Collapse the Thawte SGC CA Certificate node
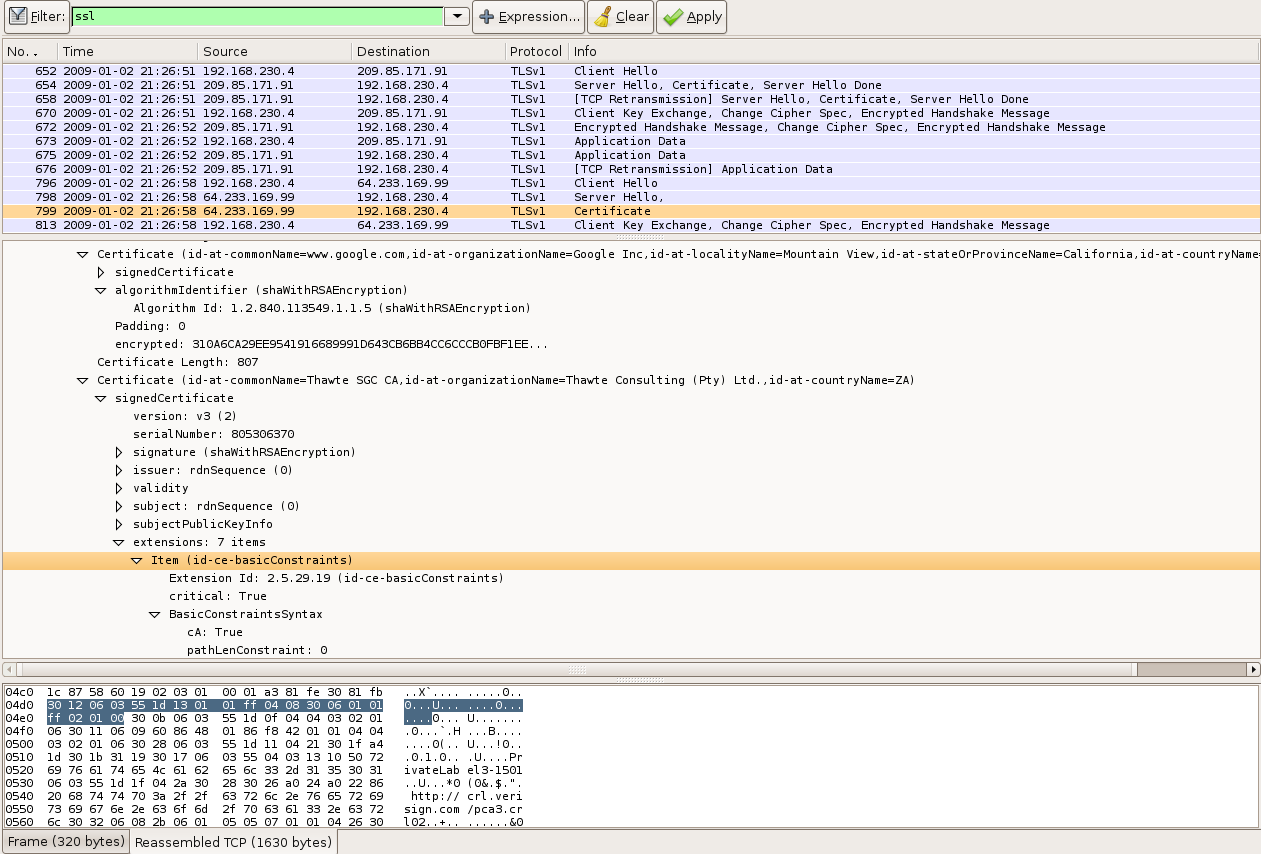Screen dimensions: 1261x854 [83, 380]
